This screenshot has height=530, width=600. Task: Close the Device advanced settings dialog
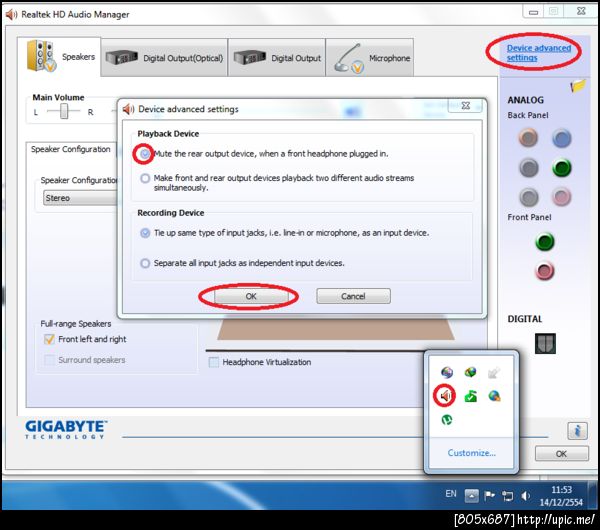466,106
